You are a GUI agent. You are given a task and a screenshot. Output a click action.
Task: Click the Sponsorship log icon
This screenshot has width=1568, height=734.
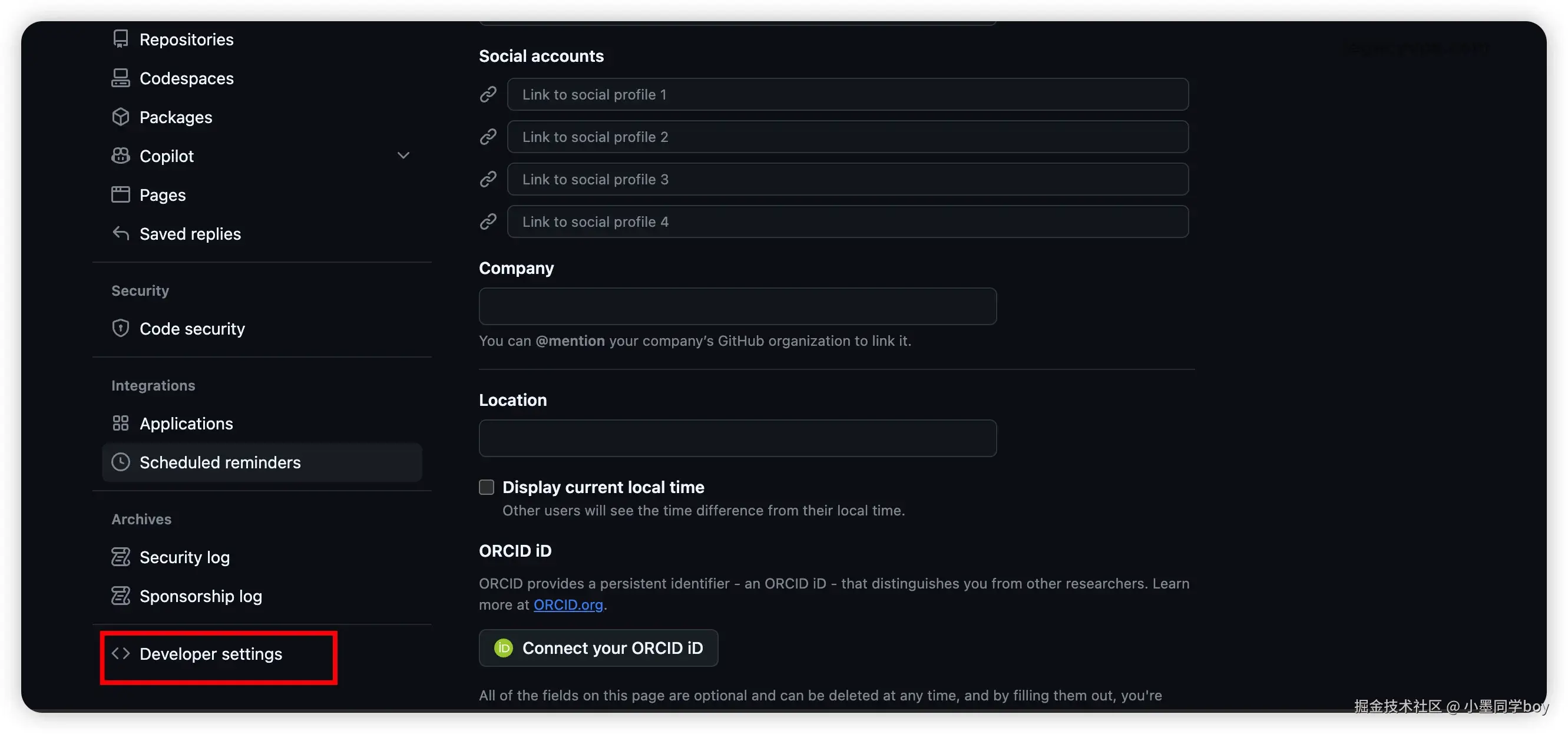[121, 596]
